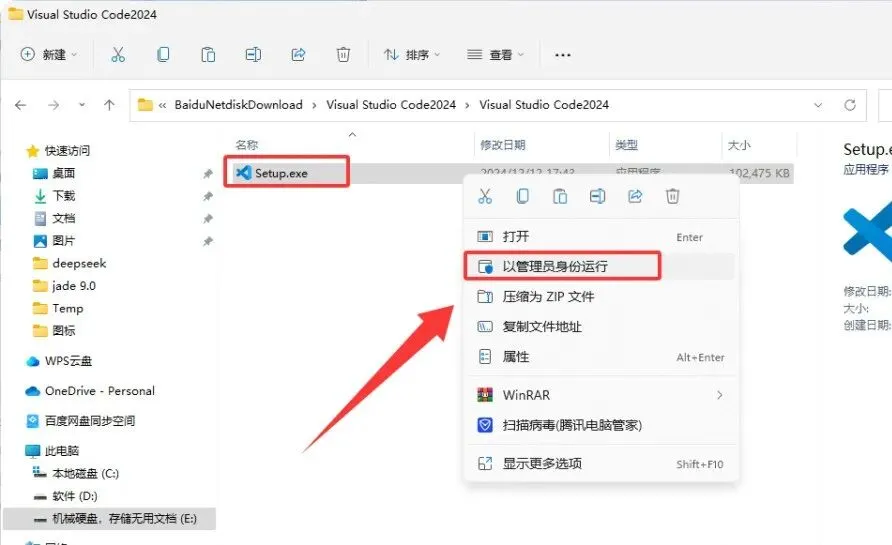This screenshot has height=545, width=892.
Task: Choose 打开 in the context menu
Action: click(x=601, y=237)
